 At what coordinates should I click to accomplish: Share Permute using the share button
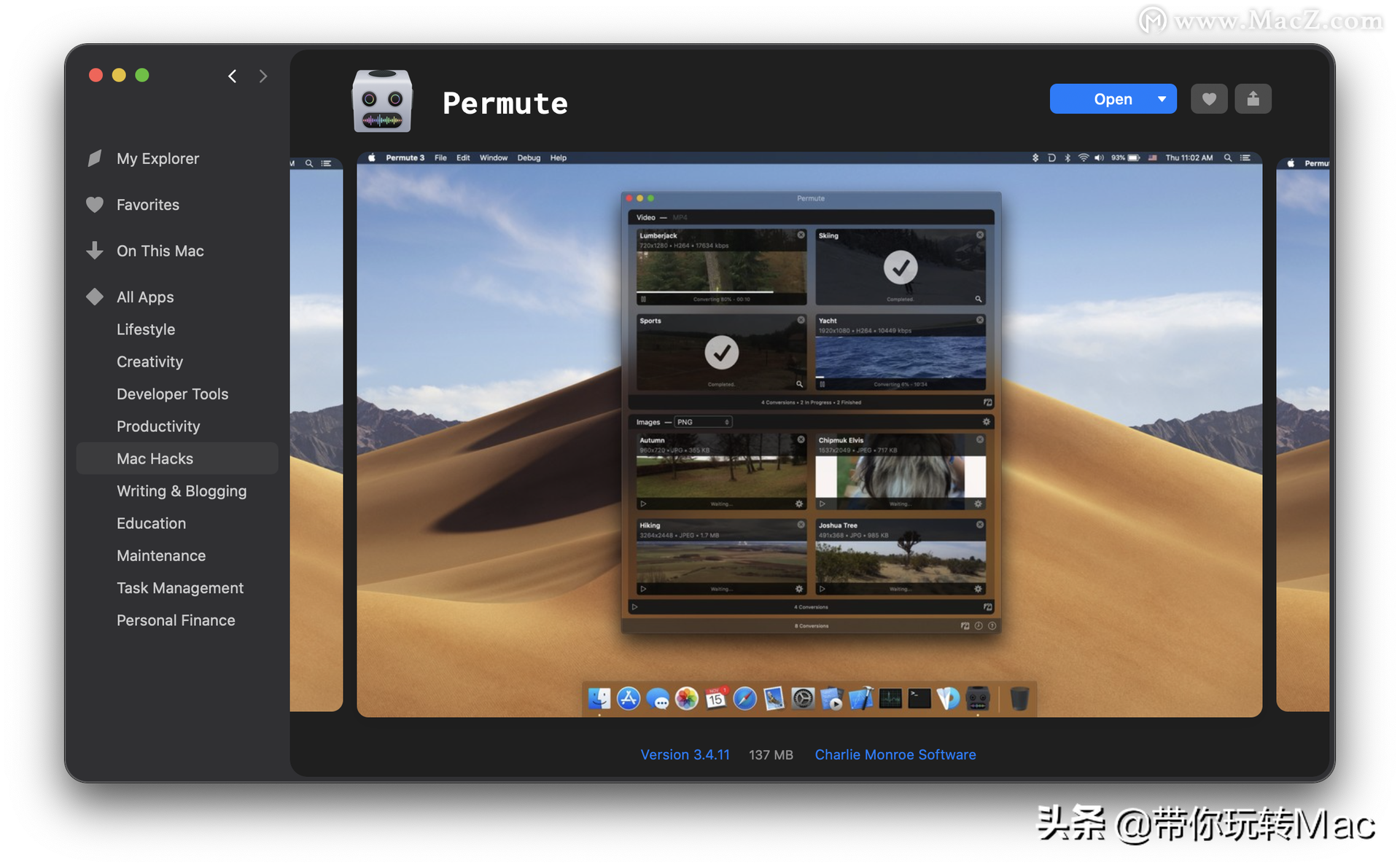pyautogui.click(x=1253, y=99)
